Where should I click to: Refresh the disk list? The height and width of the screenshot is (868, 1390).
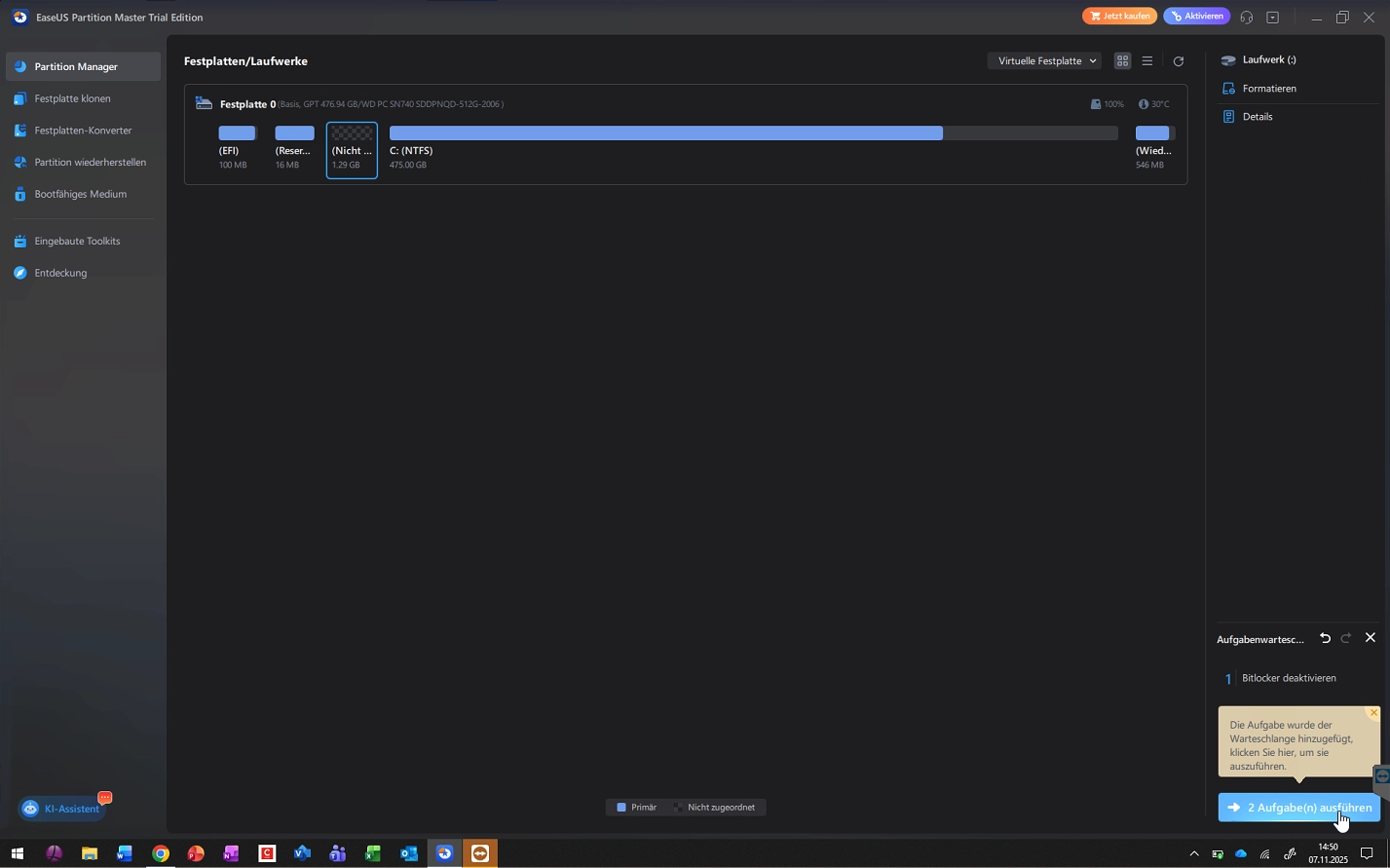tap(1178, 60)
